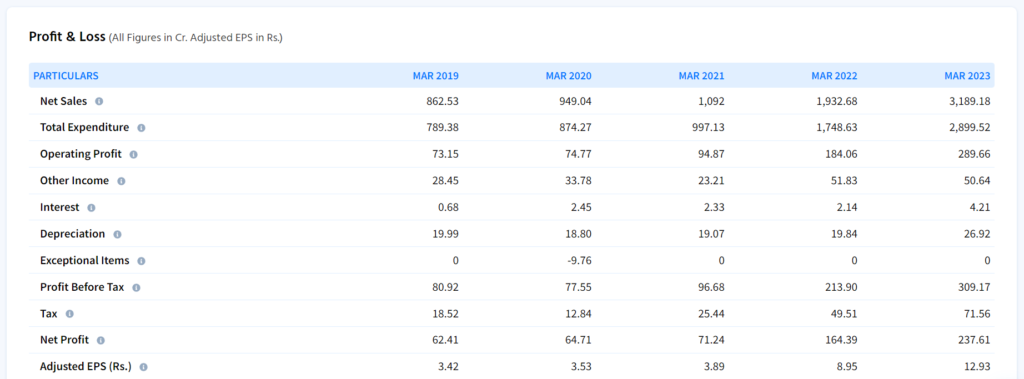Image resolution: width=1024 pixels, height=379 pixels.
Task: Select the MAR 2023 column header
Action: 967,76
